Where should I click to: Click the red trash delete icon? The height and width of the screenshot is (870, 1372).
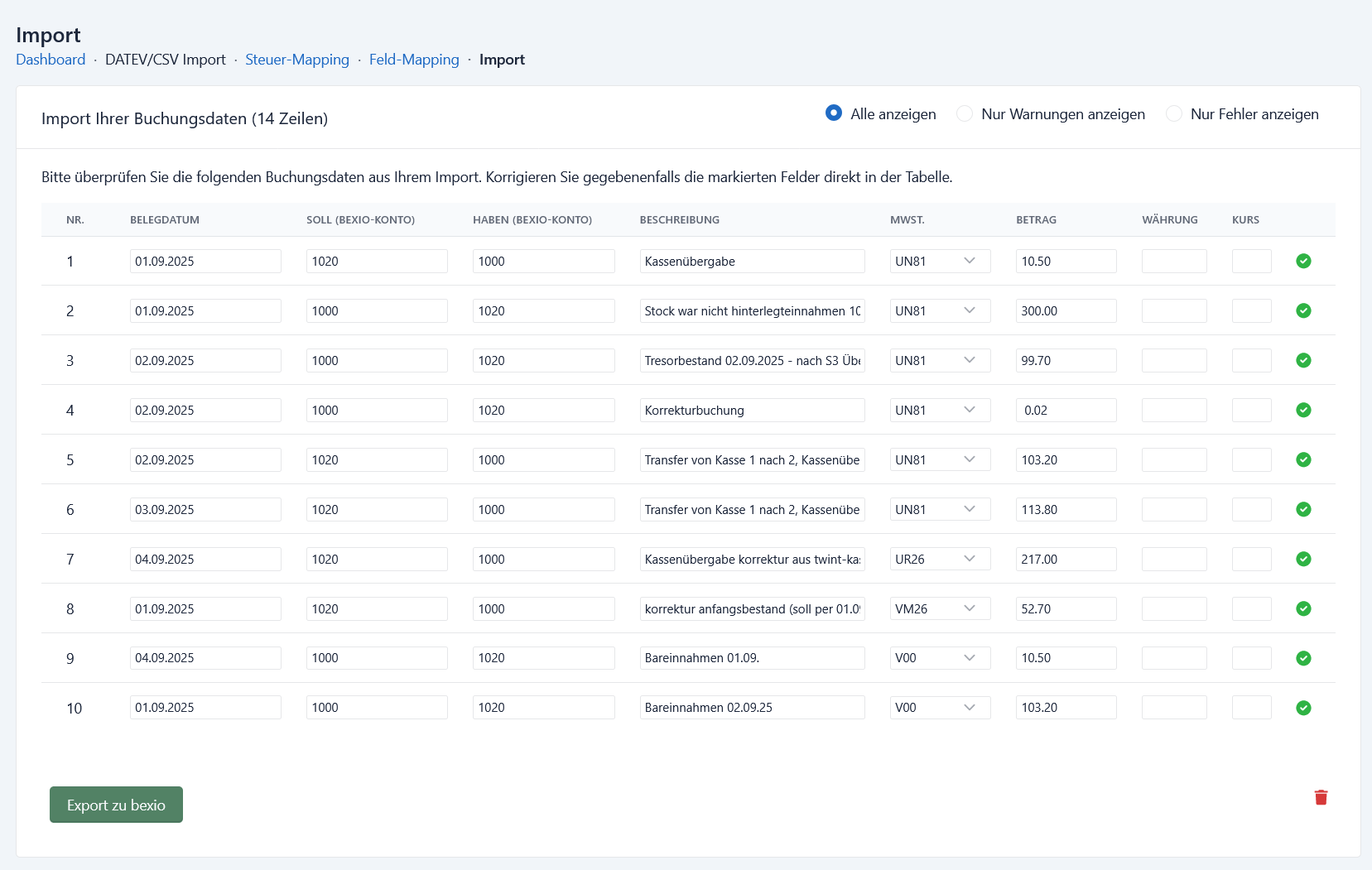1321,797
